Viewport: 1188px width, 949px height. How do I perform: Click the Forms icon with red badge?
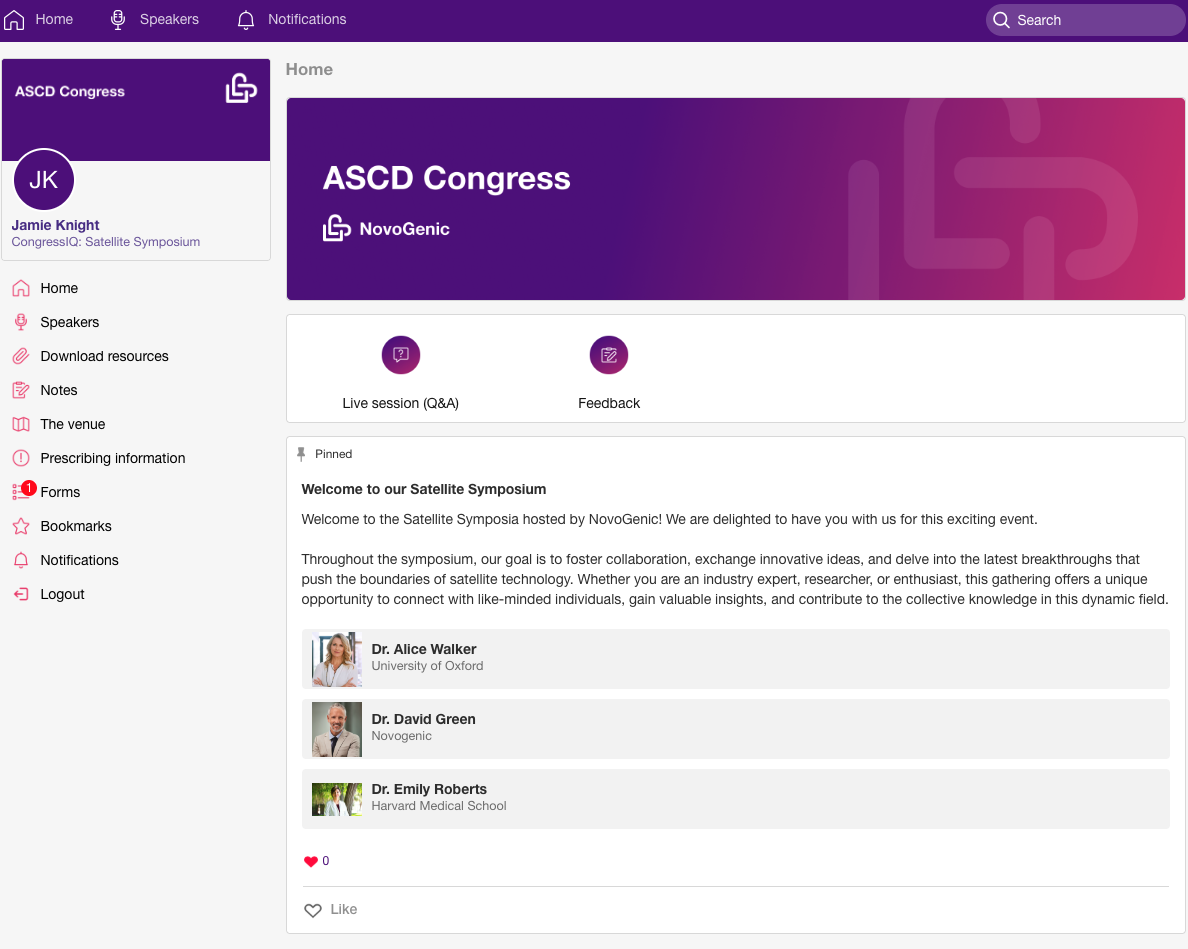coord(23,491)
